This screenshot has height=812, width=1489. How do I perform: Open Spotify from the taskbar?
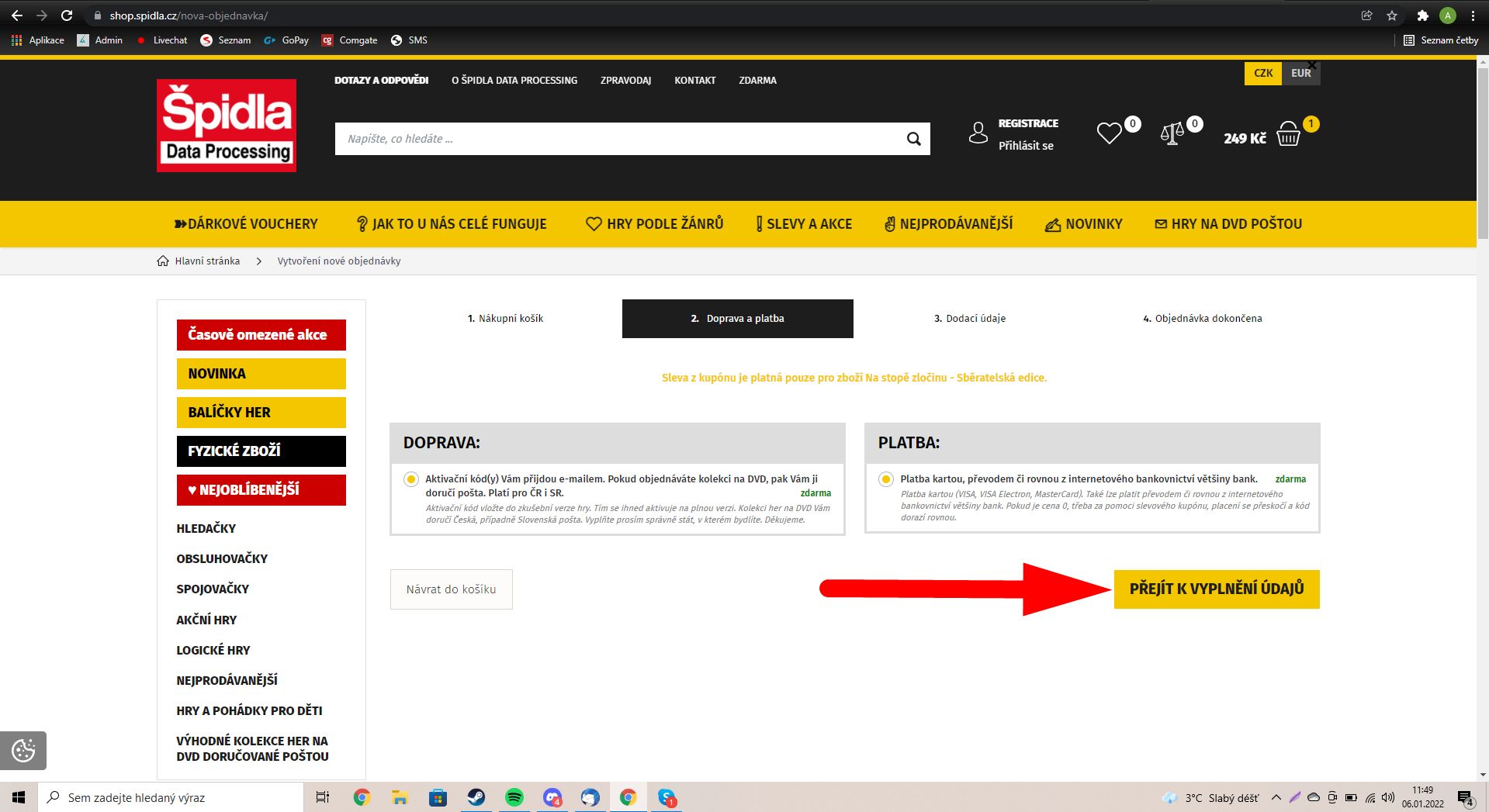click(x=514, y=797)
